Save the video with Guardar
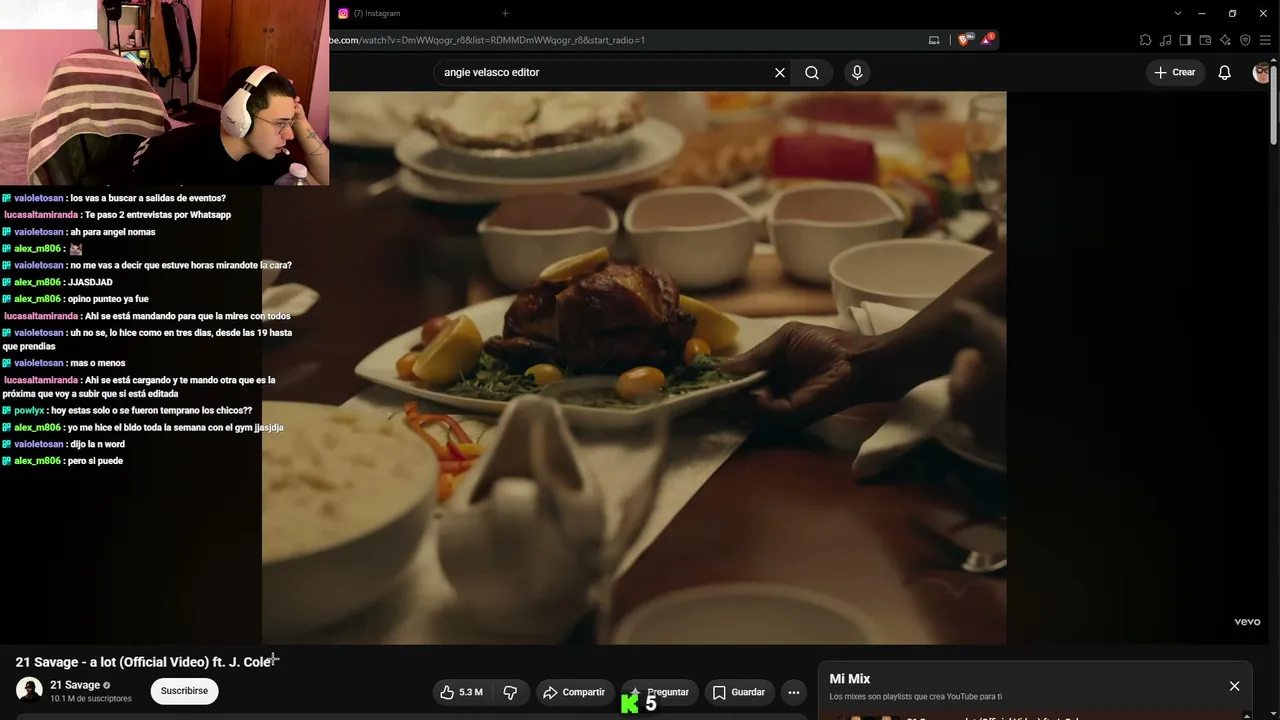Screen dimensions: 1280x720 pos(739,692)
